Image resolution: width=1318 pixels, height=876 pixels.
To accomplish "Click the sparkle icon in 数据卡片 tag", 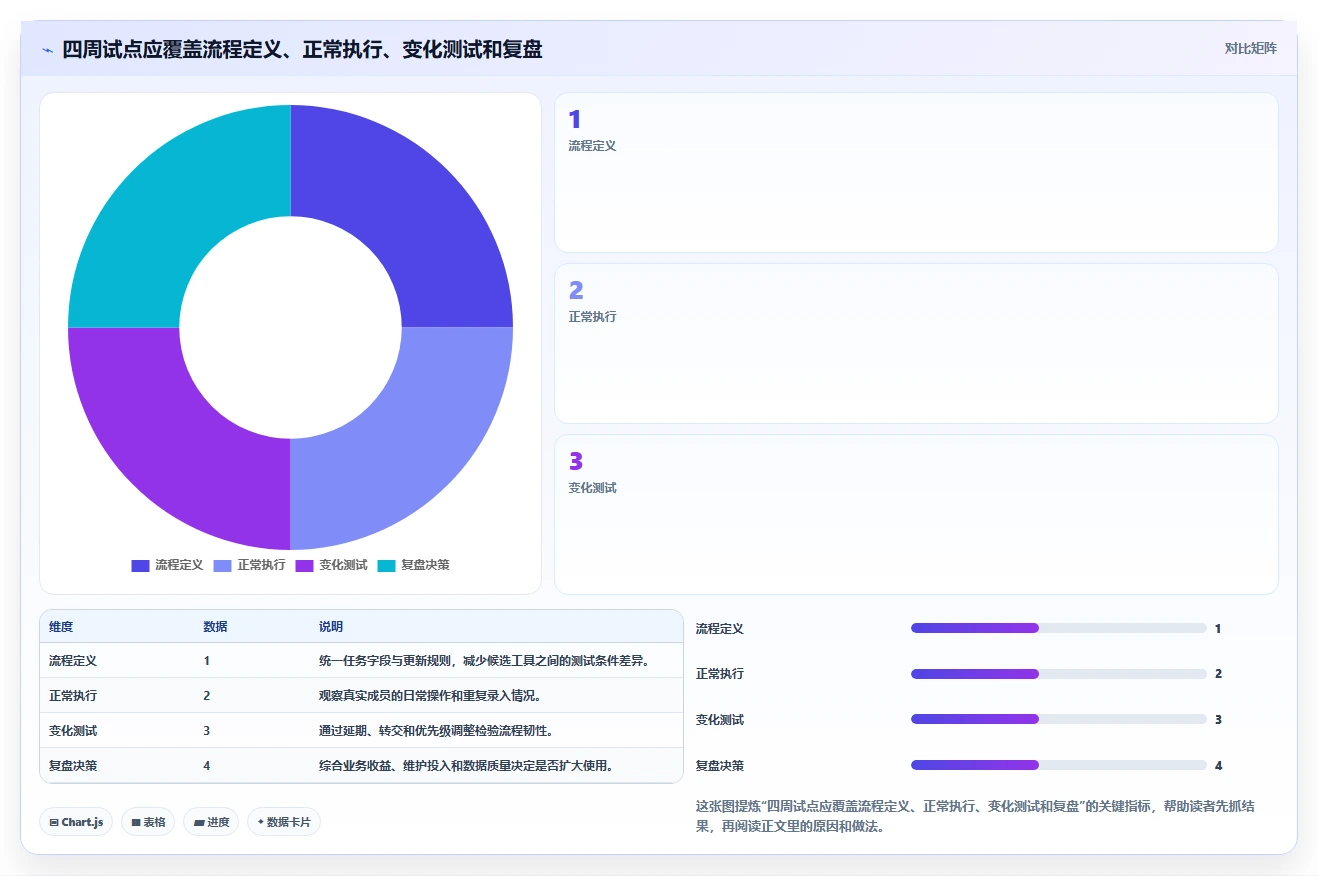I will [261, 822].
